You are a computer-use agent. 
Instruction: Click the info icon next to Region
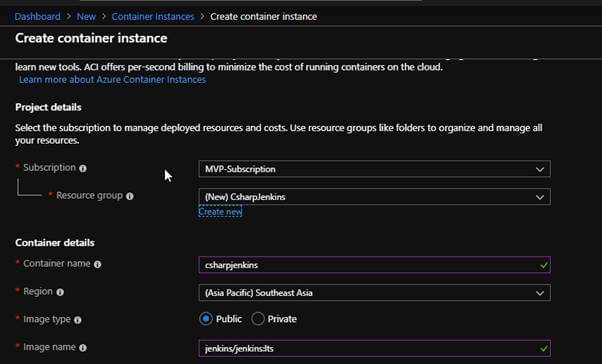coord(60,292)
